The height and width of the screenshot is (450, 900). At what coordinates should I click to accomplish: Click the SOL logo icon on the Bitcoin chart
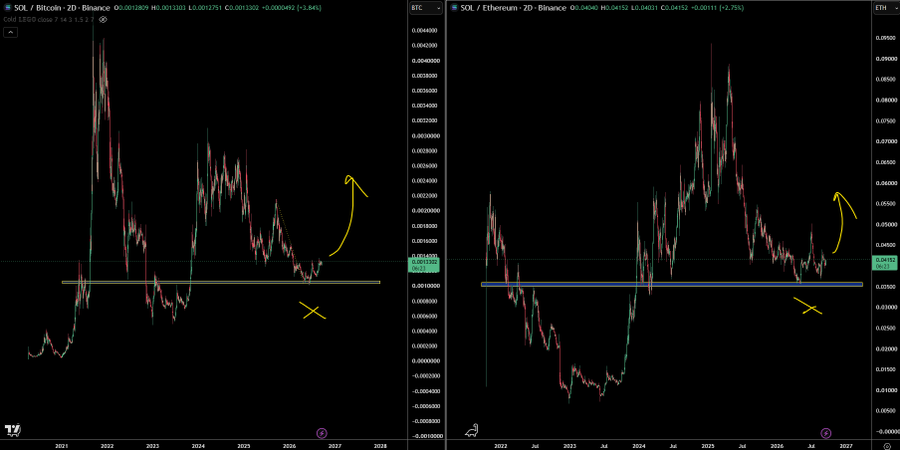[x=7, y=9]
